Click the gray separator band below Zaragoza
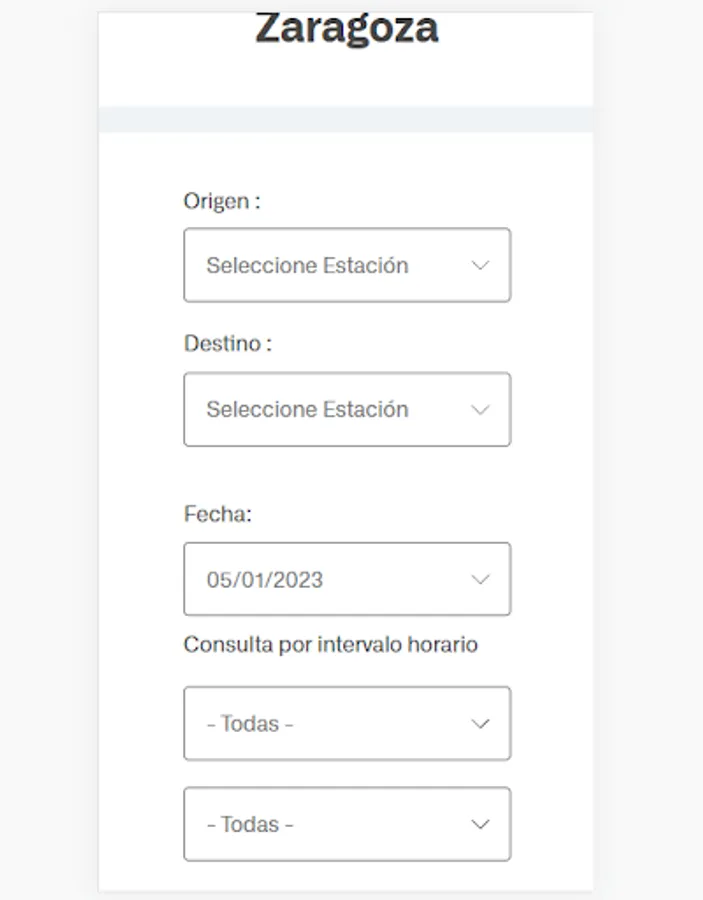 (346, 119)
